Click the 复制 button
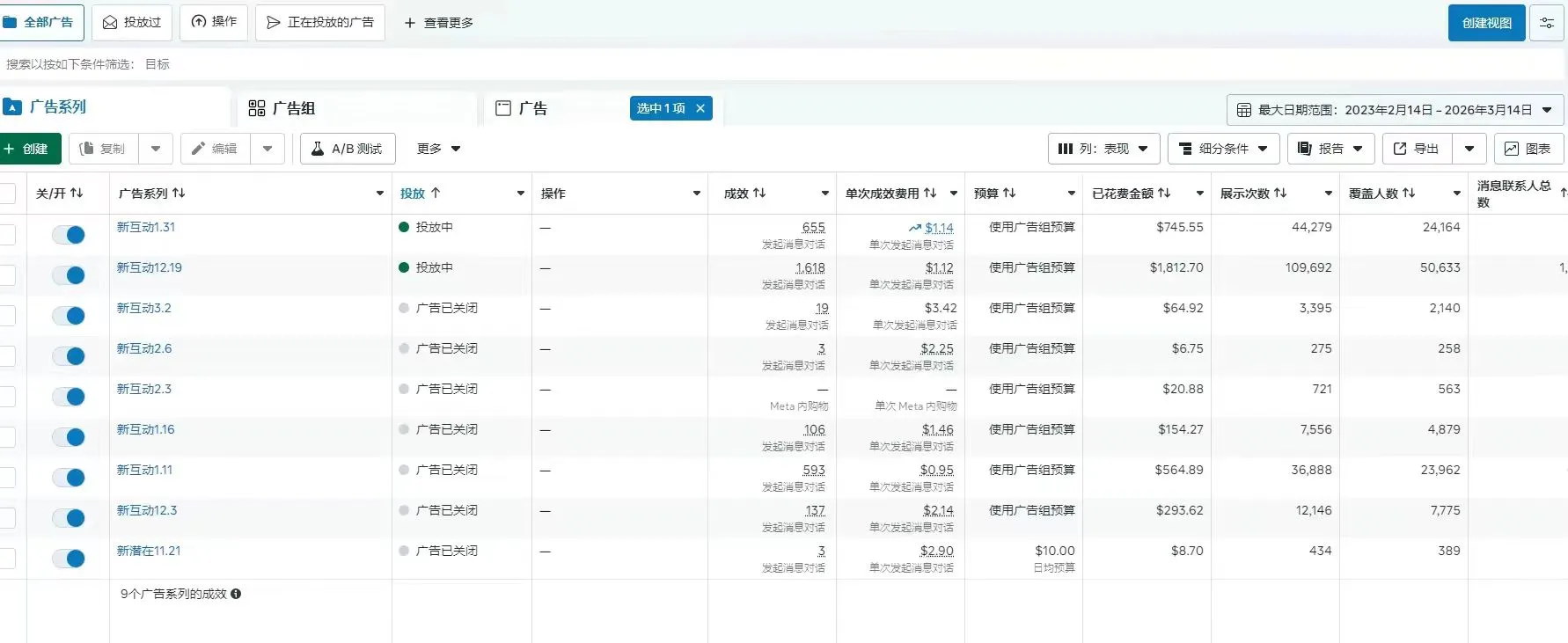 click(104, 149)
